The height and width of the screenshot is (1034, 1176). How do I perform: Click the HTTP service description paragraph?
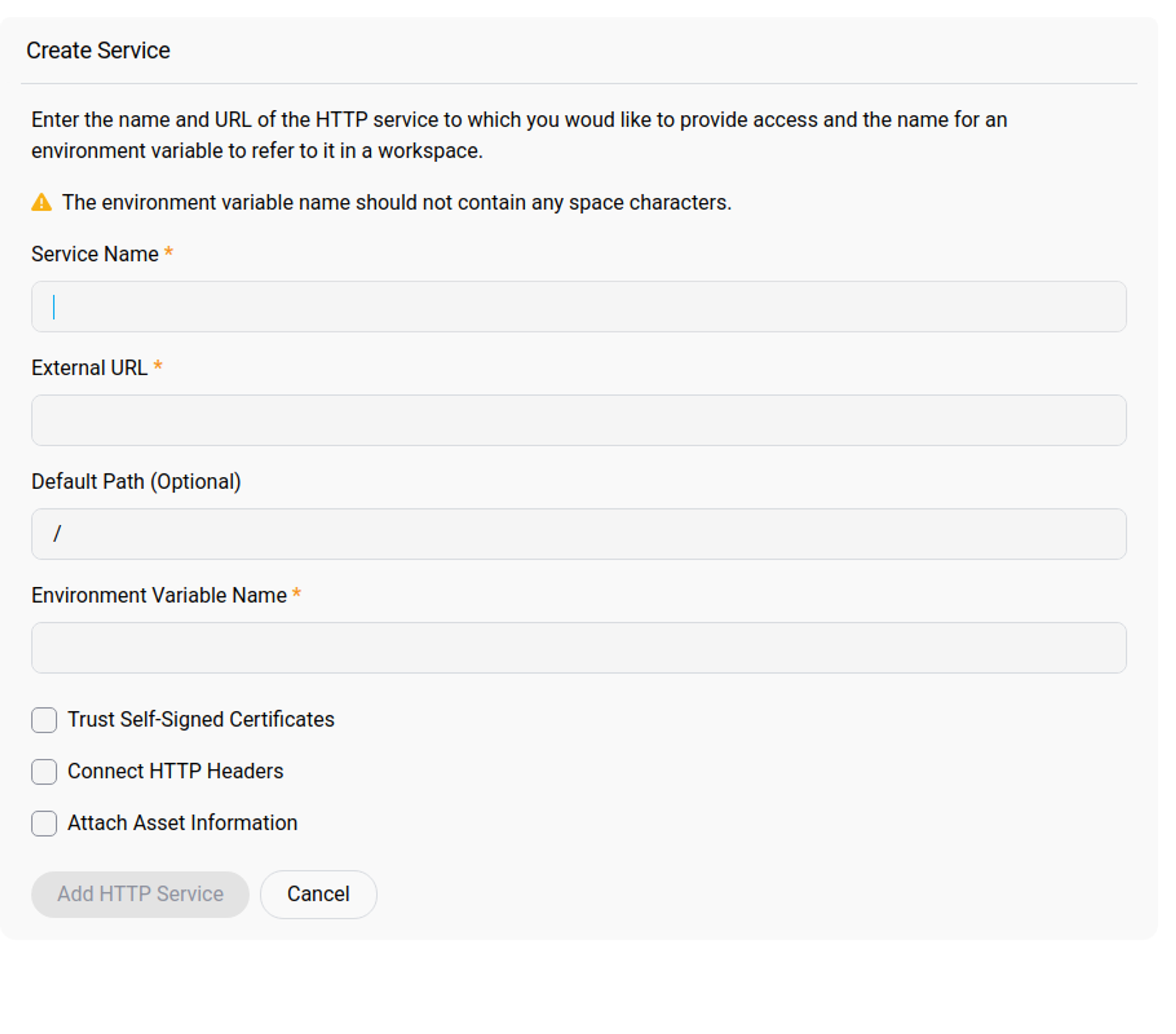click(518, 135)
